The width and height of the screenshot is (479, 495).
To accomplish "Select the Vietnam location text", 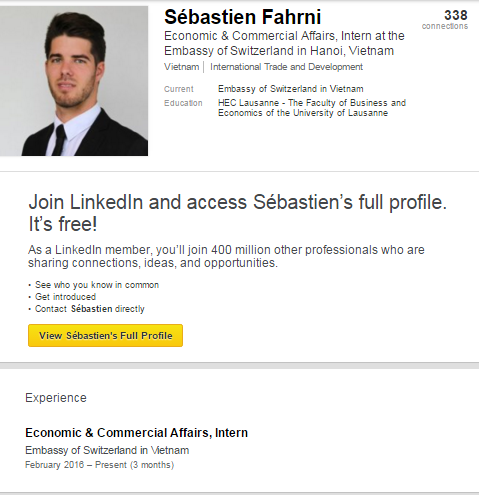I will click(181, 67).
